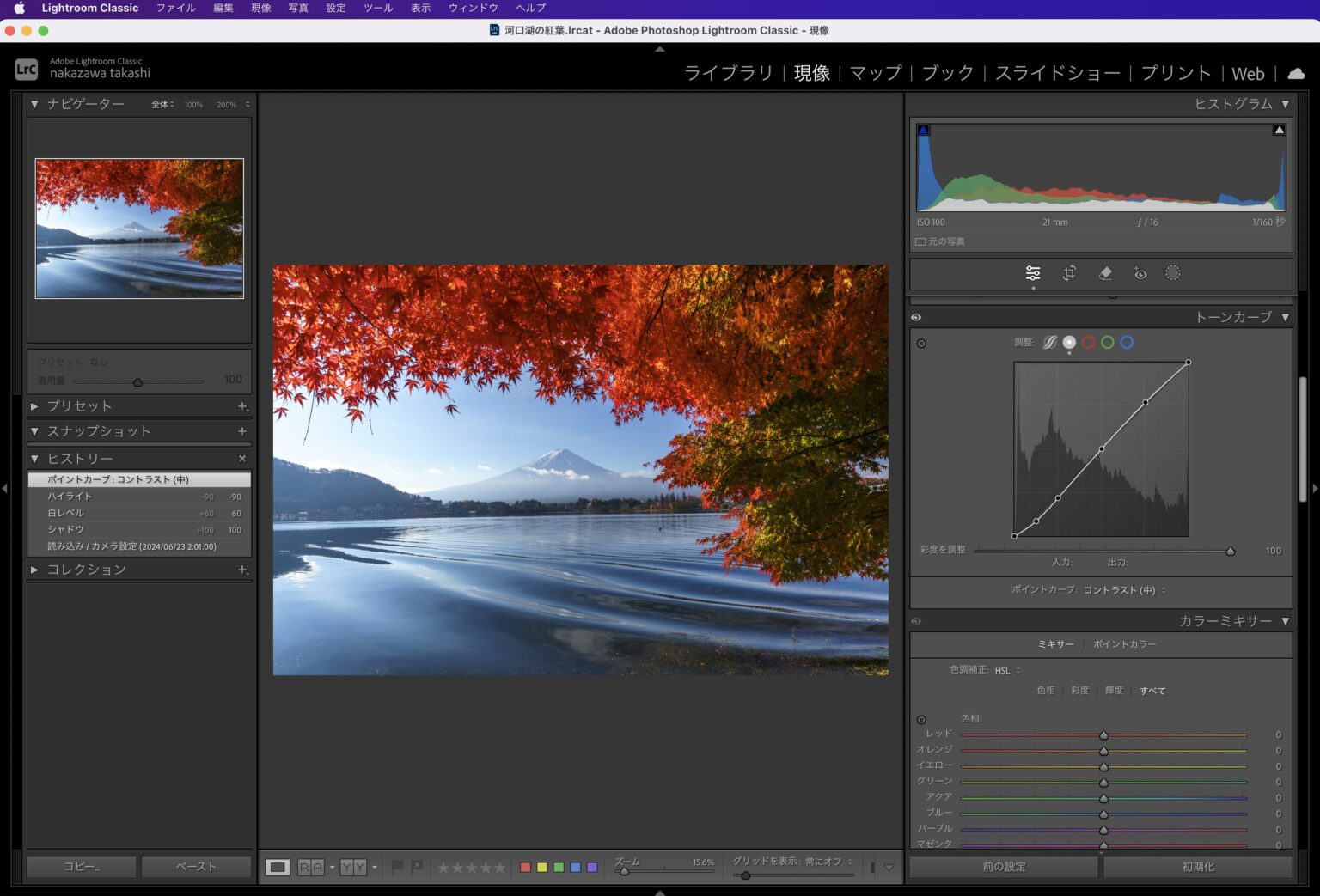Open the 現像 menu in menu bar

click(x=260, y=8)
